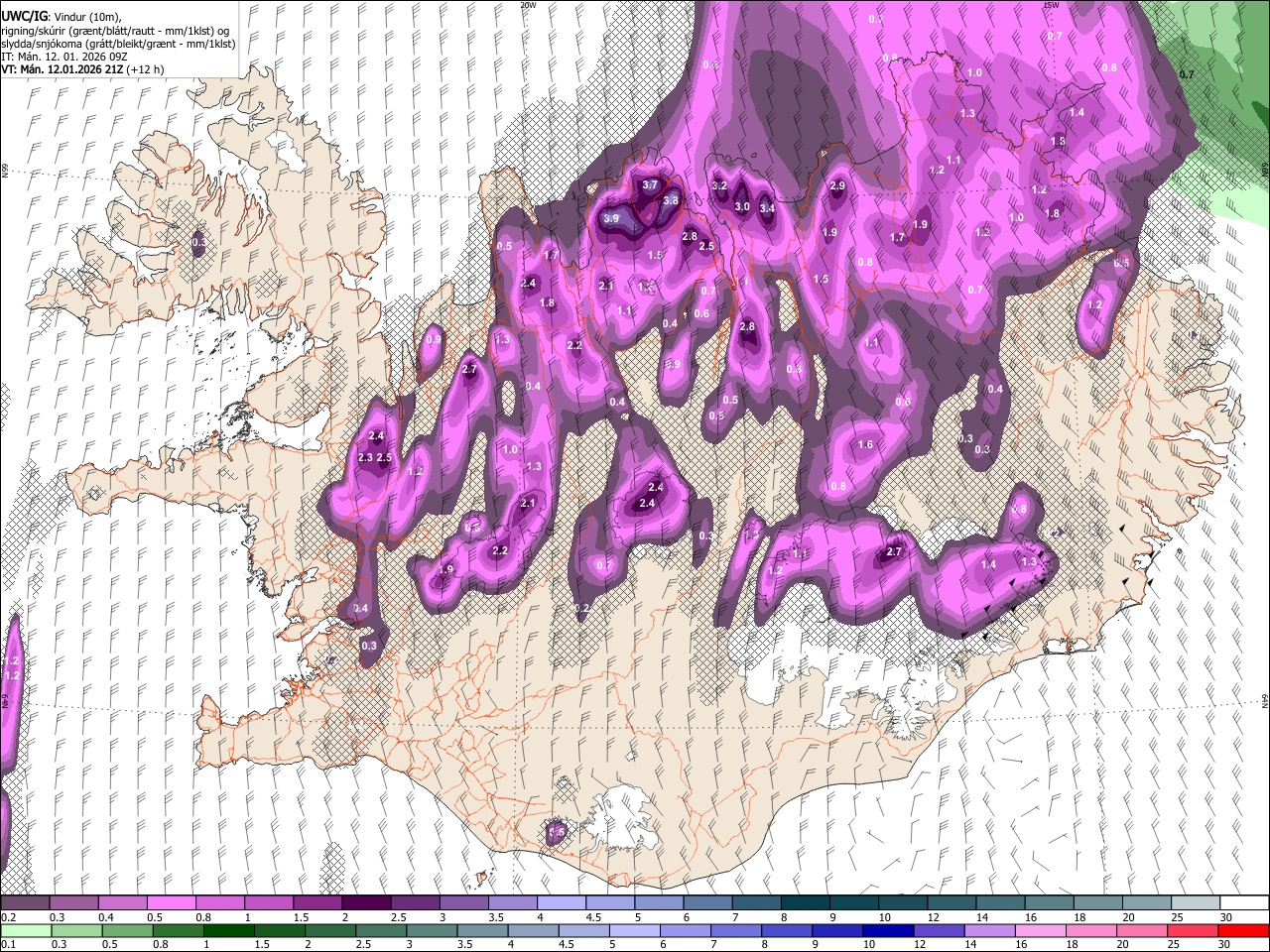Pick the first grey-purple 0.2 swatch, upper legend
Viewport: 1270px width, 952px height.
(x=25, y=903)
